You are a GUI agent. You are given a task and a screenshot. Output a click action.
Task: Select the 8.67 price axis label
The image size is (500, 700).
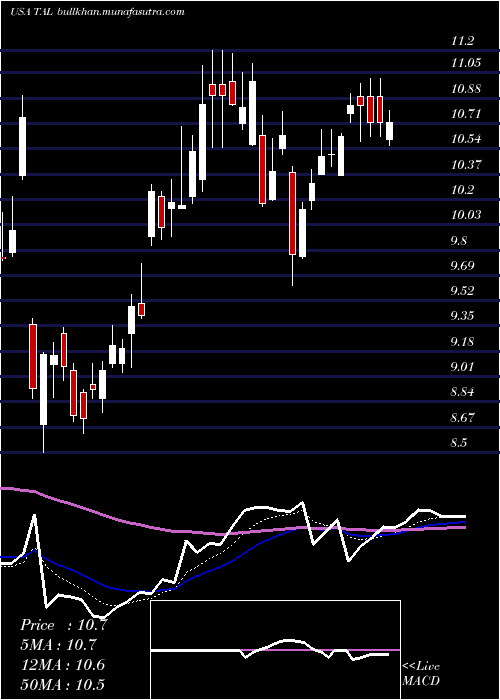point(462,418)
